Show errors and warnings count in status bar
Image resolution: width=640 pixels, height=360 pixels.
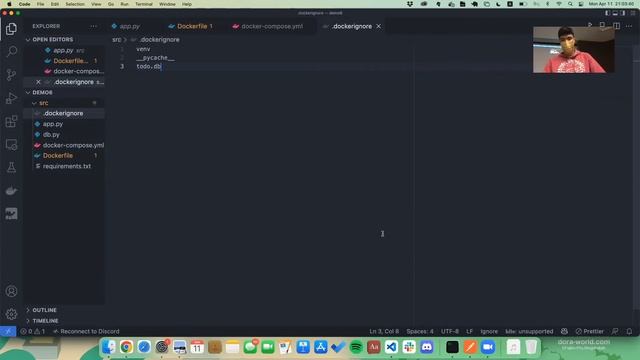33,331
